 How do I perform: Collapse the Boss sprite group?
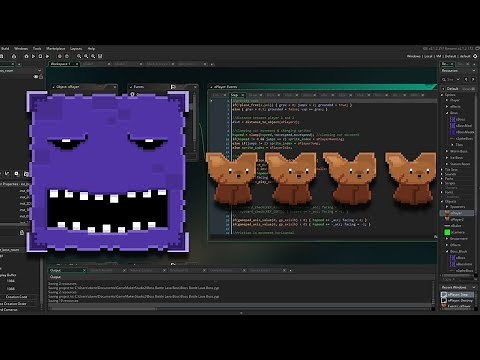tap(447, 113)
